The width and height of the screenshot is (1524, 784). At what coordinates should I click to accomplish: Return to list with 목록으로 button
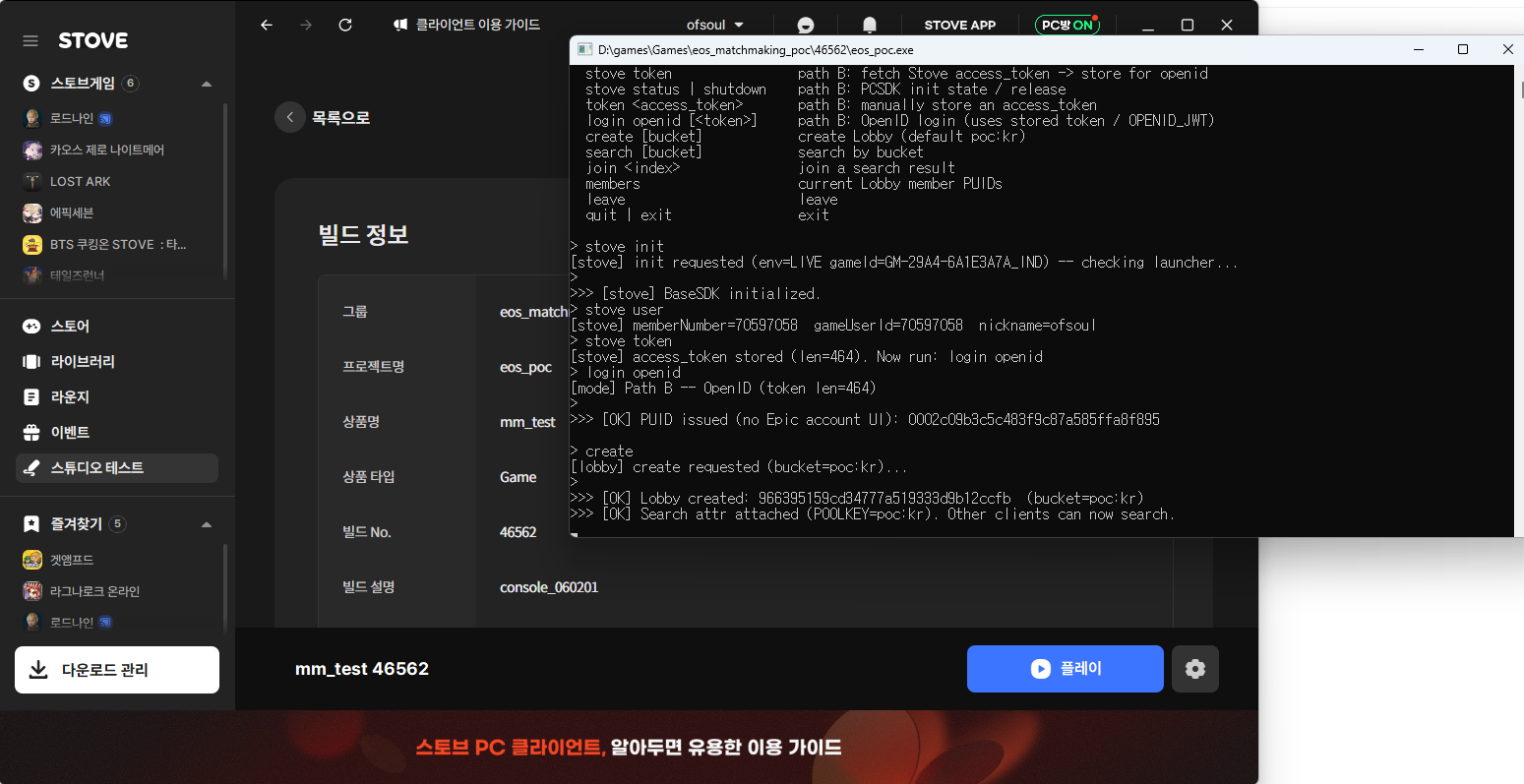point(323,117)
